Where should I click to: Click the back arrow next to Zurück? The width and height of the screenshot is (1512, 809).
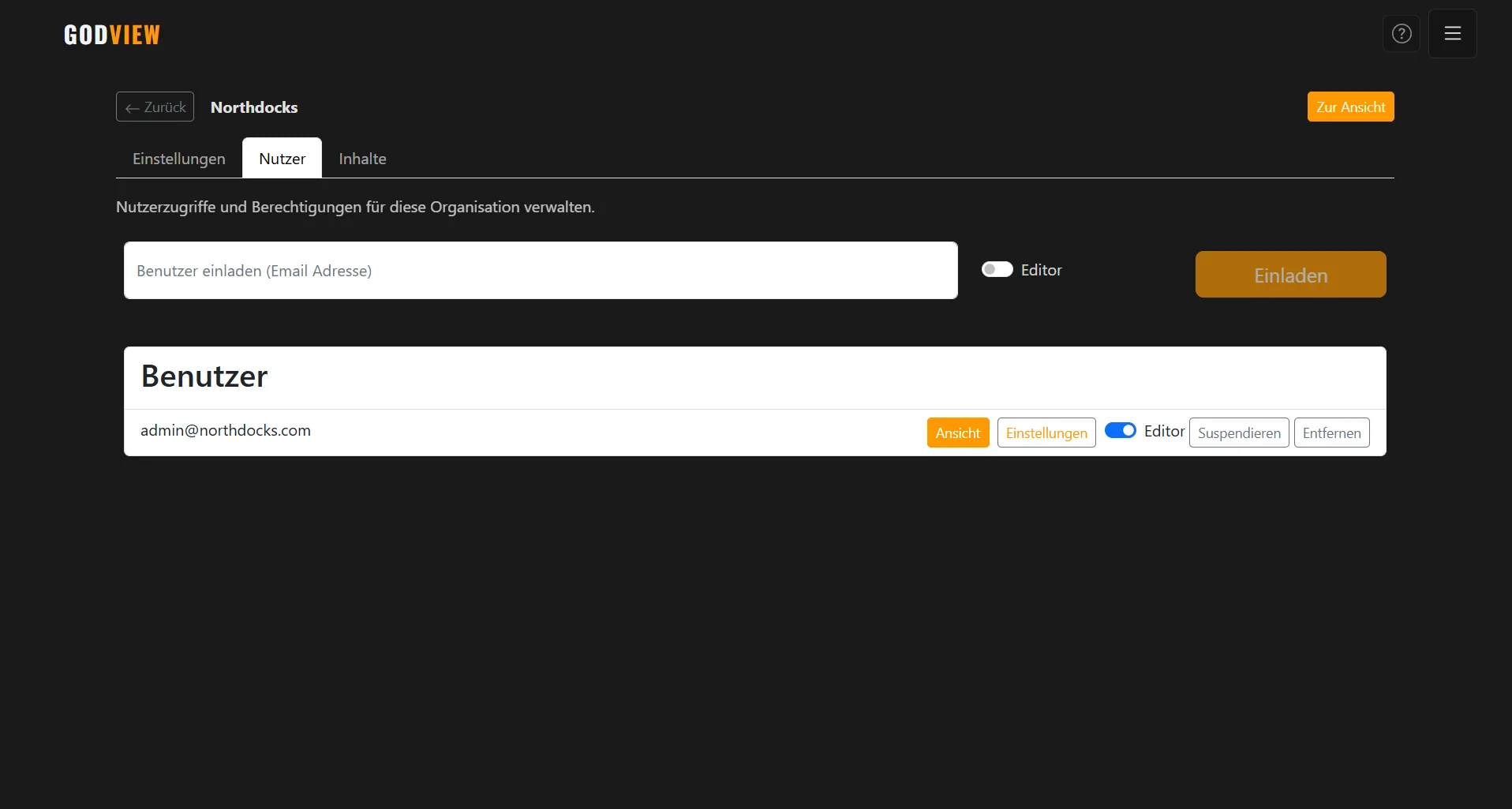133,107
